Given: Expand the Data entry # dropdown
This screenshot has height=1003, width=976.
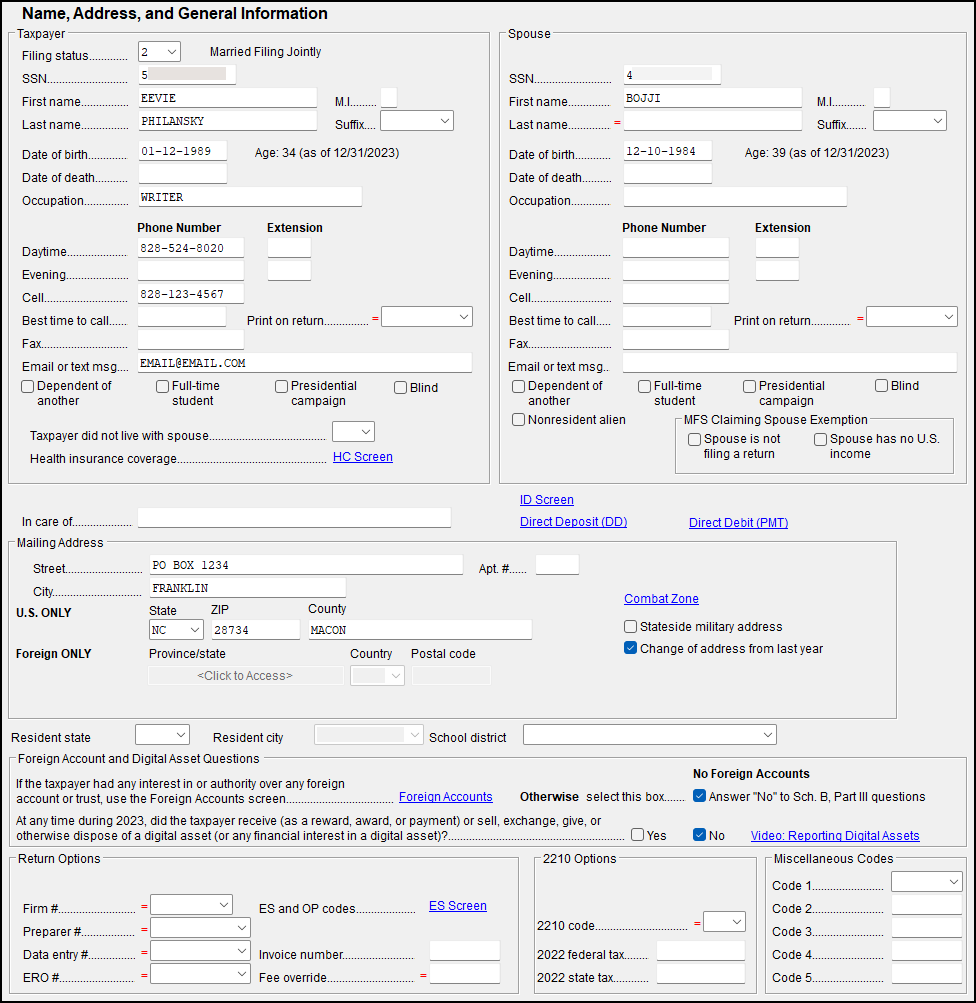Looking at the screenshot, I should pos(200,951).
